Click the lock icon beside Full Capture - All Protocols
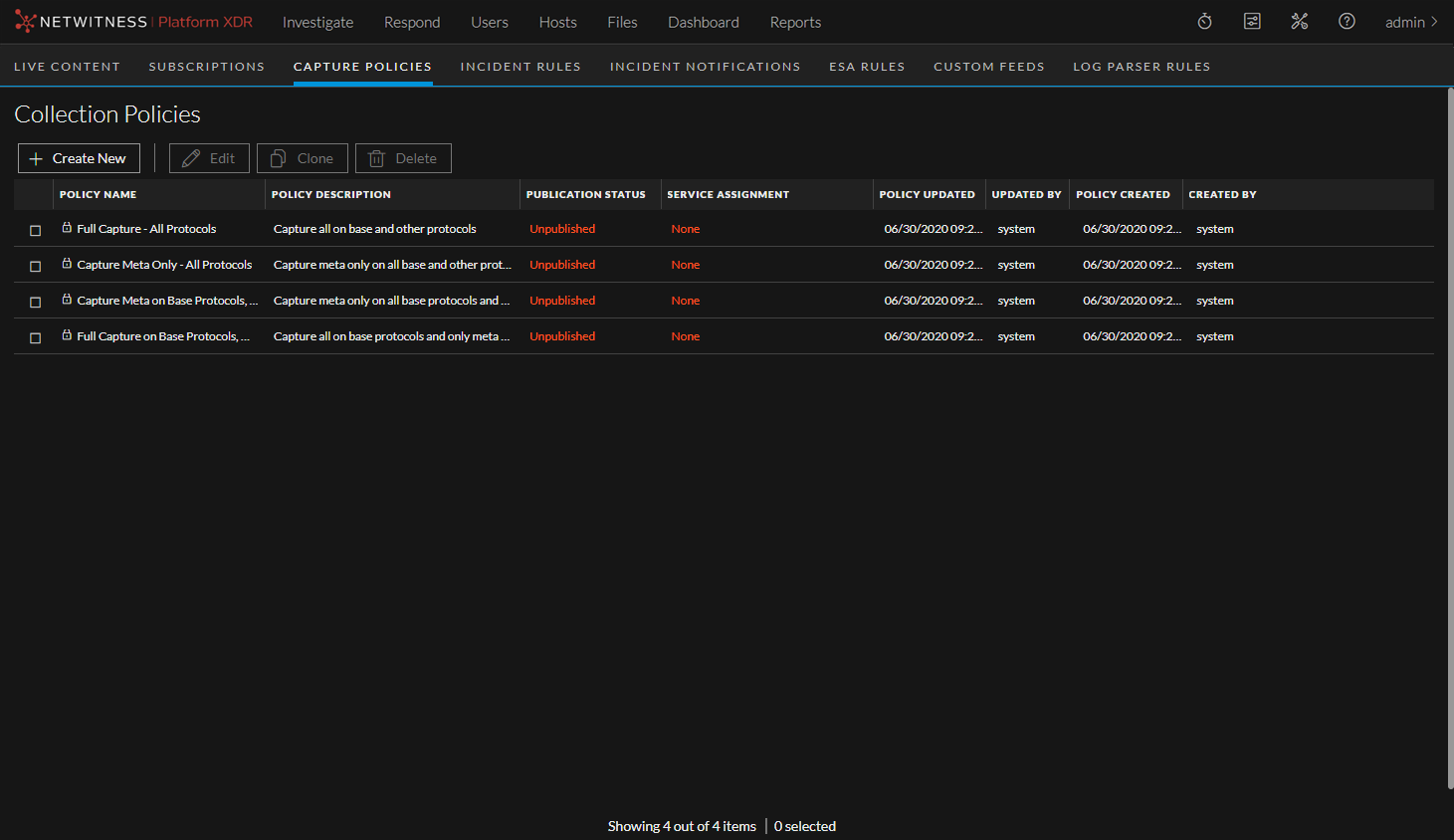 66,228
